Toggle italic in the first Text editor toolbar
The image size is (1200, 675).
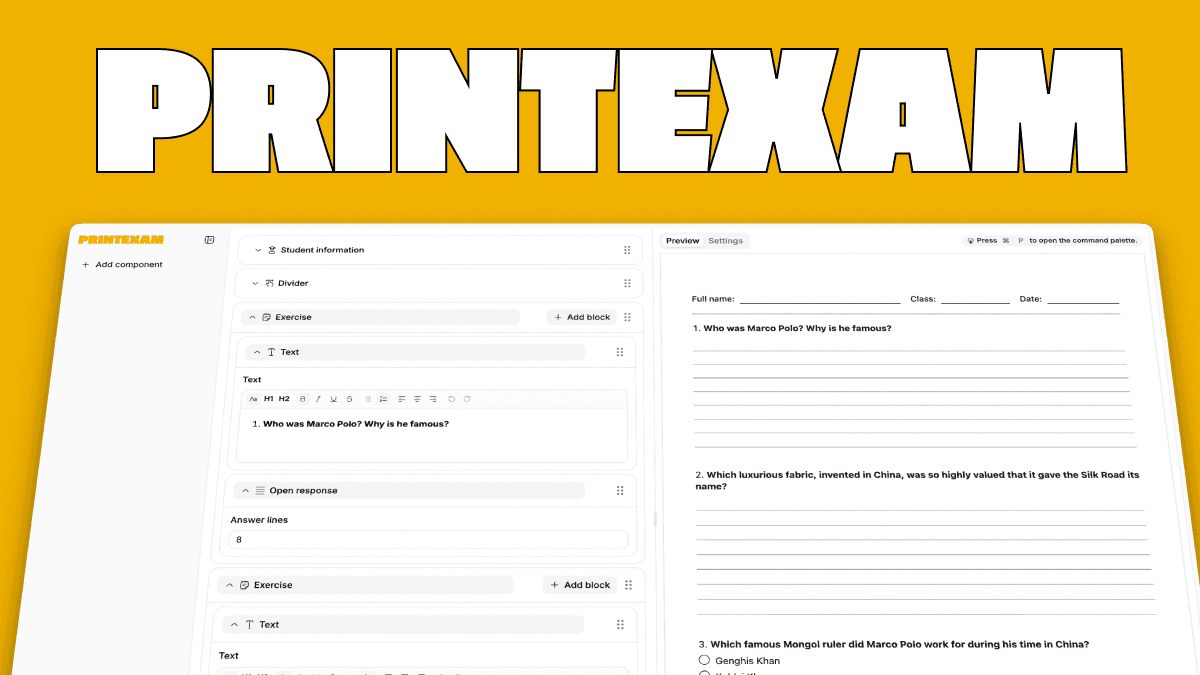click(x=318, y=399)
